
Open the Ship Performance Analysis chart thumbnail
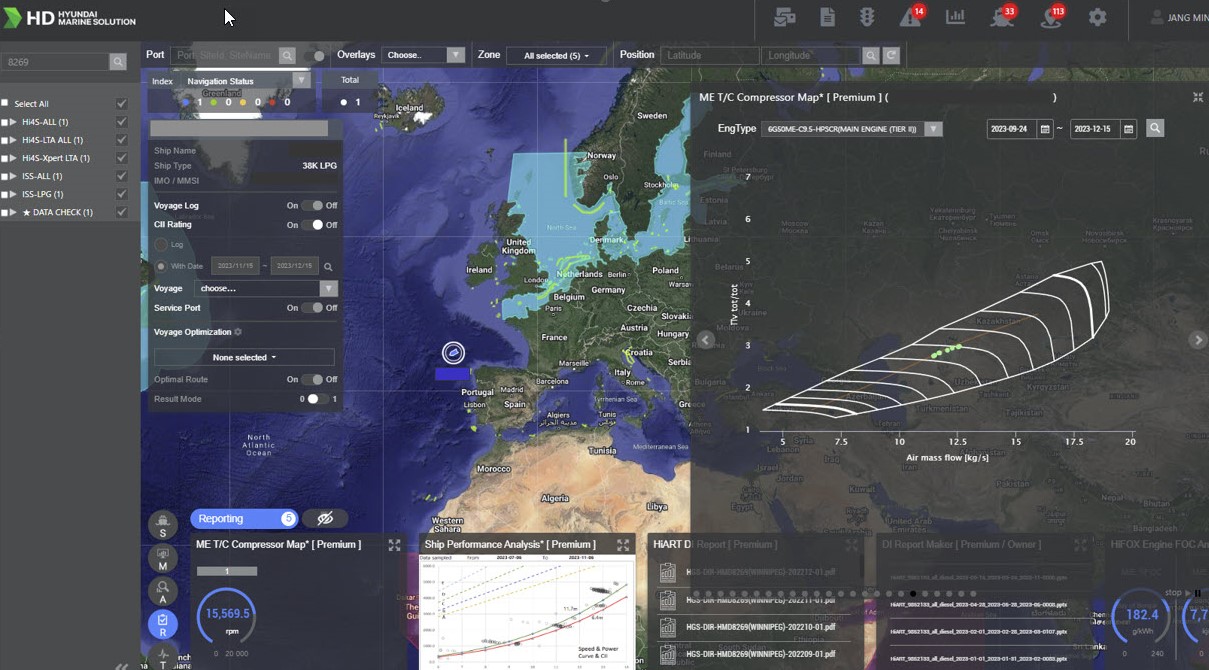527,611
